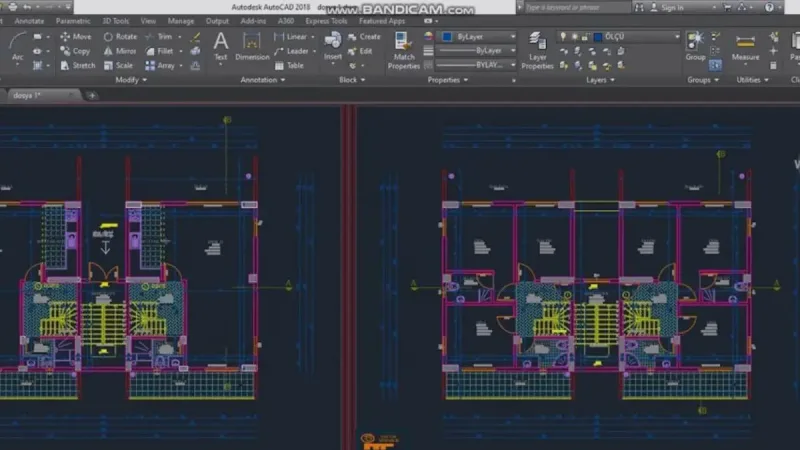Select the Stretch tool
This screenshot has width=800, height=450.
[78, 66]
